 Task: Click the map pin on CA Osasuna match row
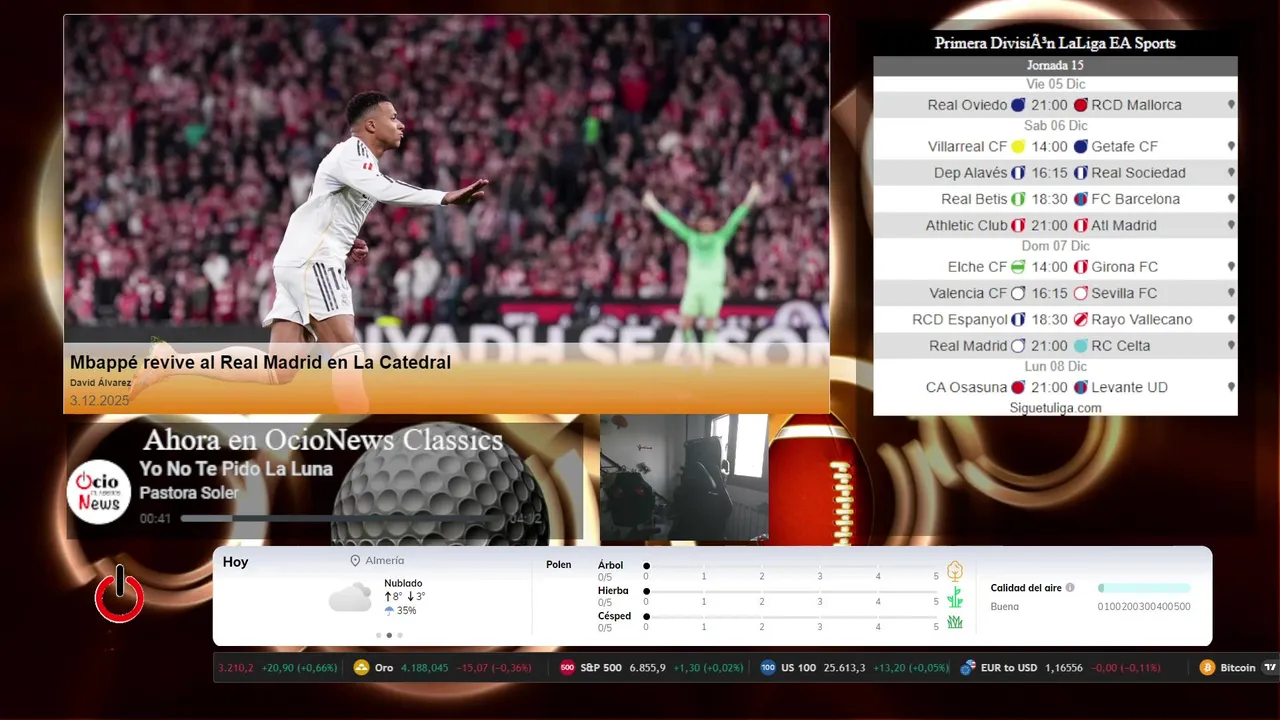click(x=1231, y=387)
